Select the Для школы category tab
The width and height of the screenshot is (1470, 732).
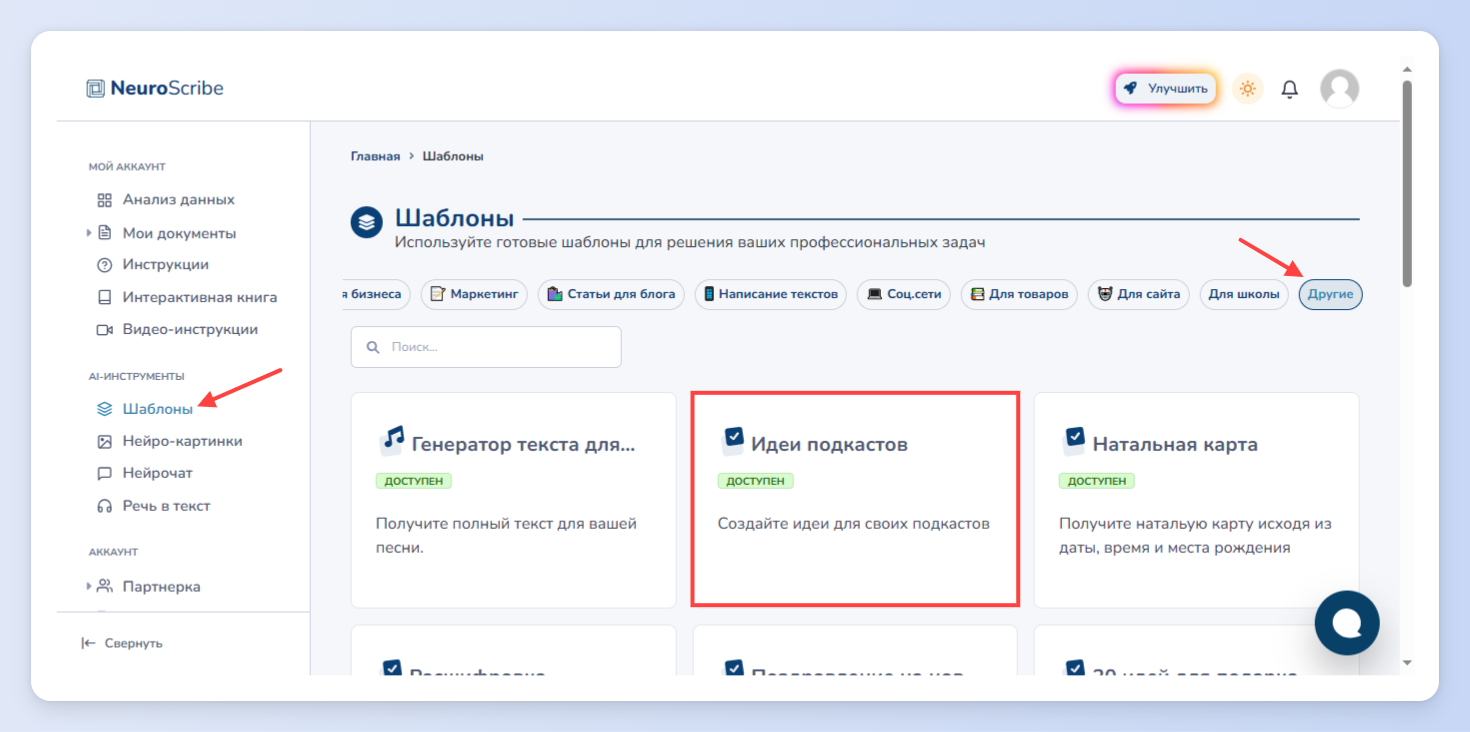1244,294
